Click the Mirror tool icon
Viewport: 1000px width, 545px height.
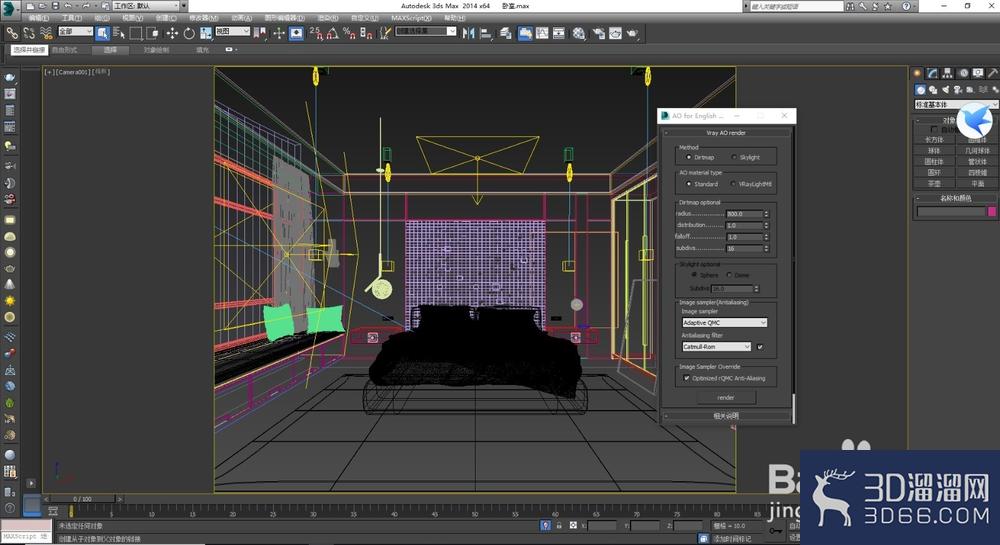point(469,33)
